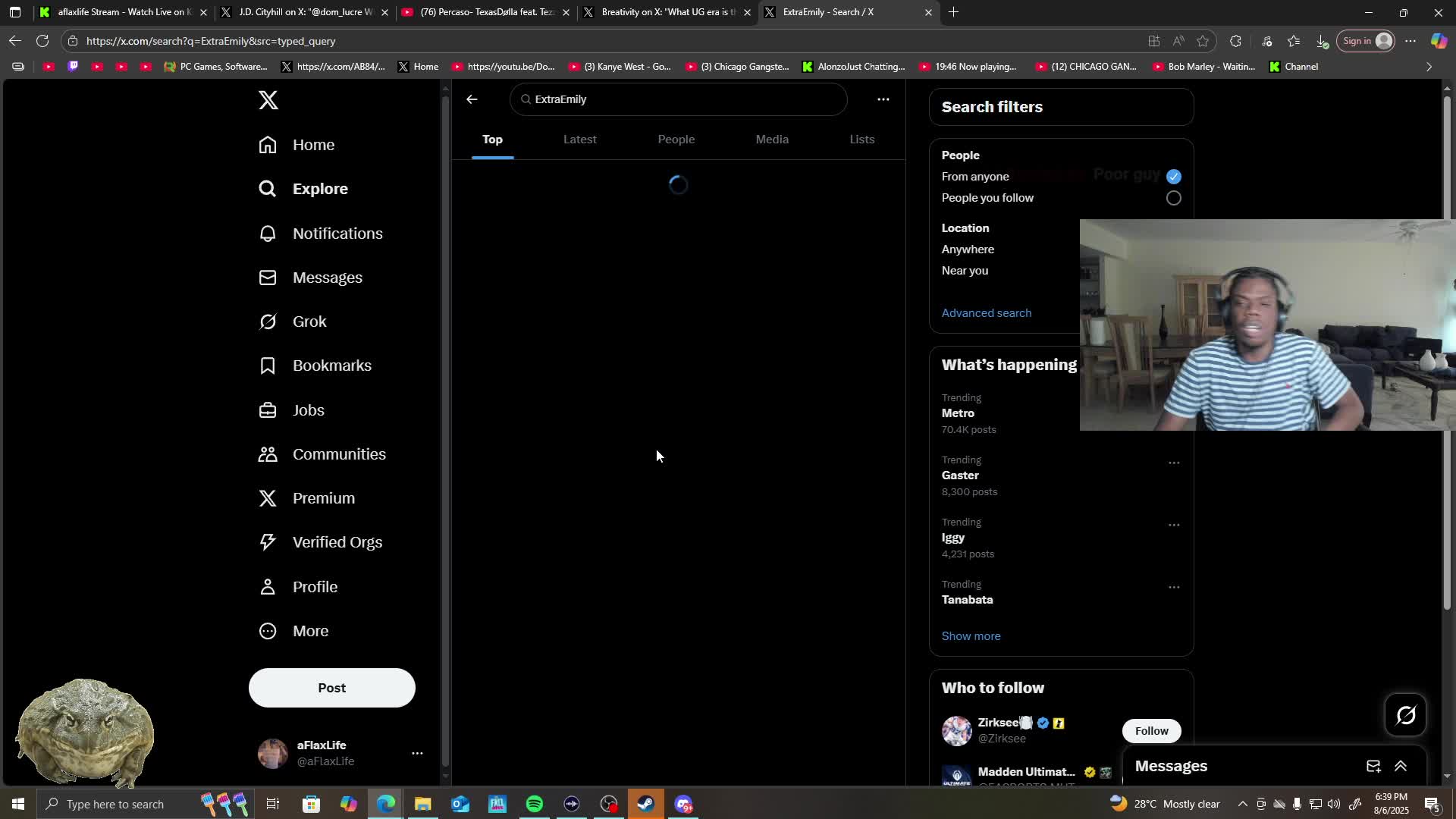Switch to the Top tab
The height and width of the screenshot is (819, 1456).
pyautogui.click(x=492, y=140)
